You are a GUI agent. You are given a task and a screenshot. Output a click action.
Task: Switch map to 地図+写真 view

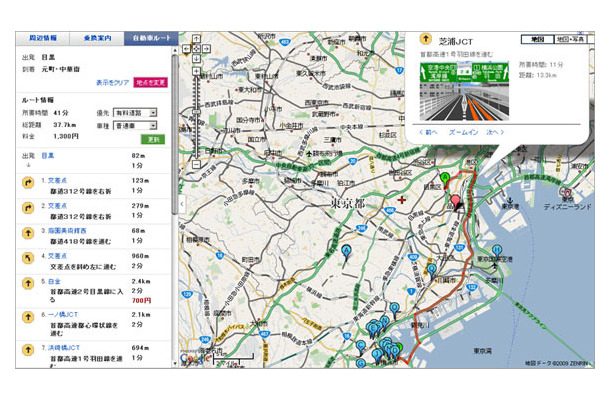click(x=570, y=39)
